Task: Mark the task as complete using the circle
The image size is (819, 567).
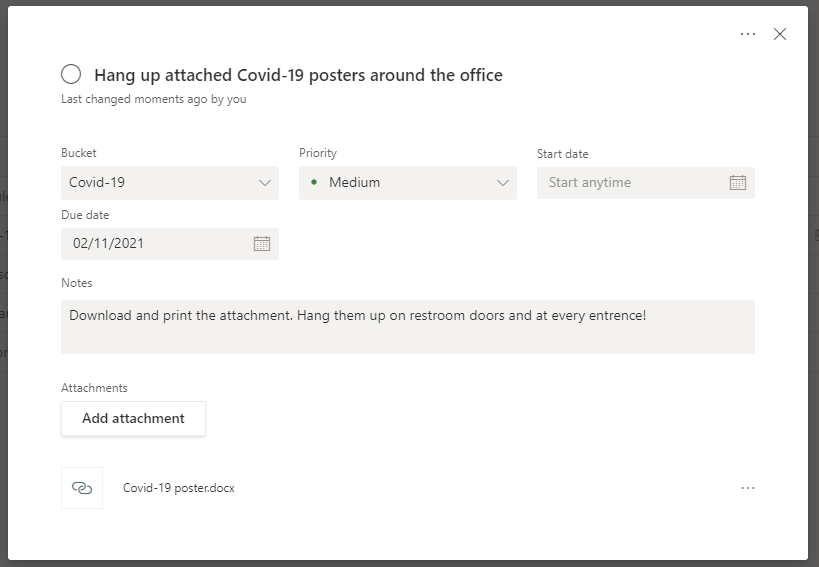Action: pyautogui.click(x=71, y=74)
